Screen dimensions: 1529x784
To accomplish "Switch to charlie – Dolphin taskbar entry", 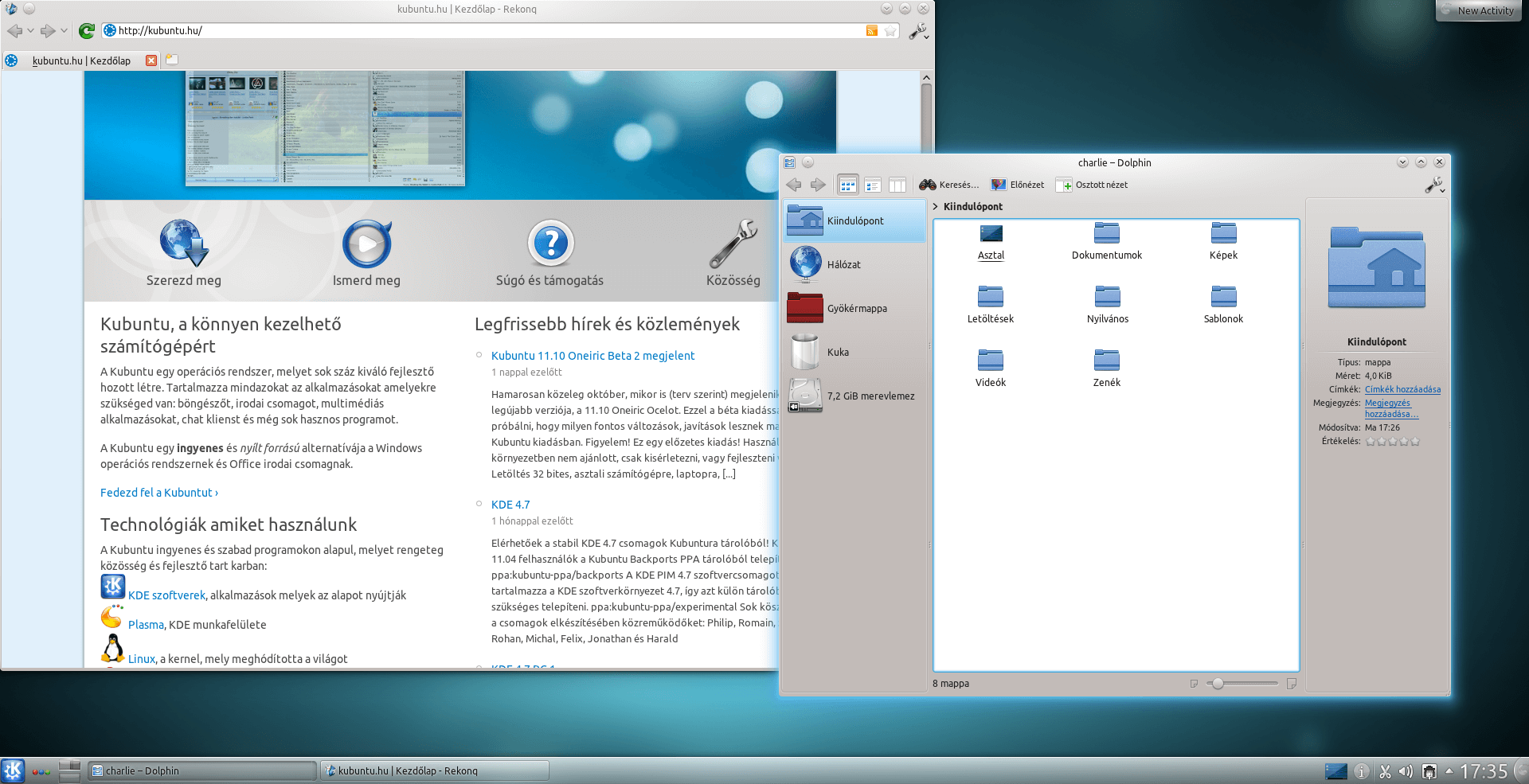I will click(201, 770).
